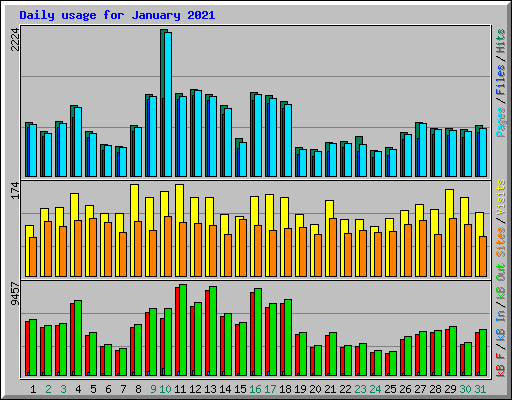512x400 pixels.
Task: Click day label 28 on the x-axis
Action: [435, 389]
